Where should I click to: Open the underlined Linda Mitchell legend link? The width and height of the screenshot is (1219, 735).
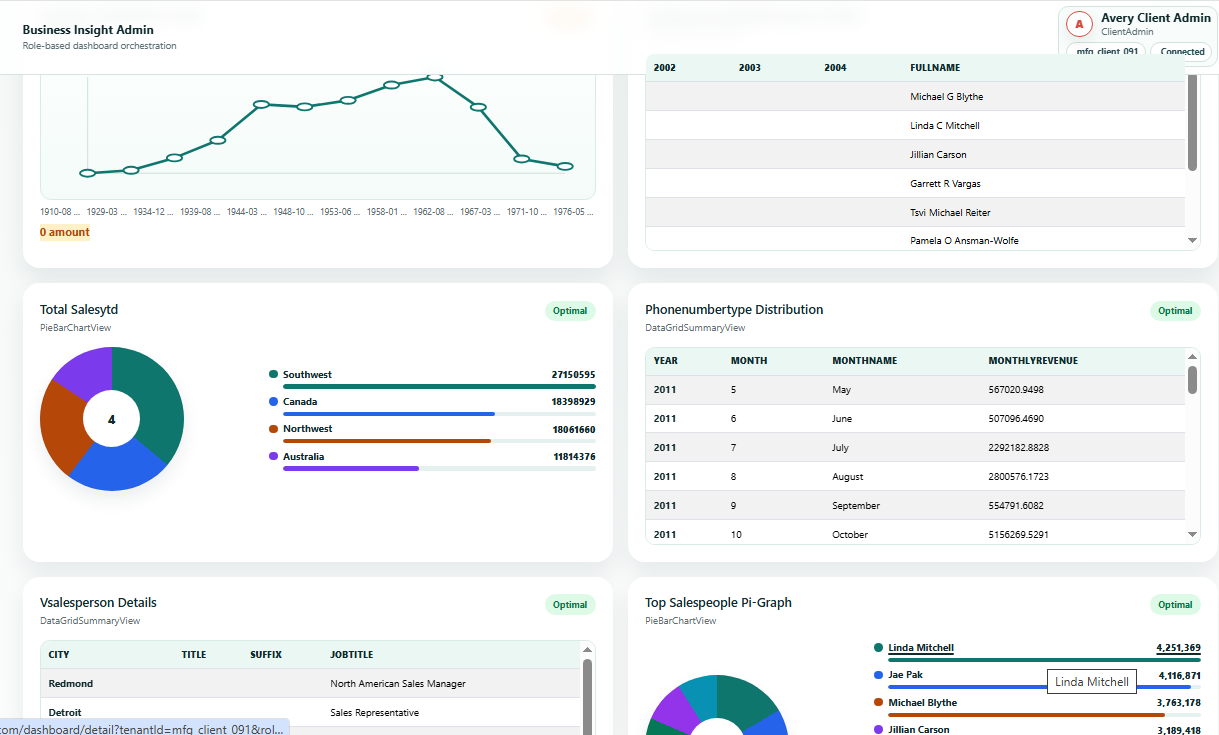tap(921, 648)
